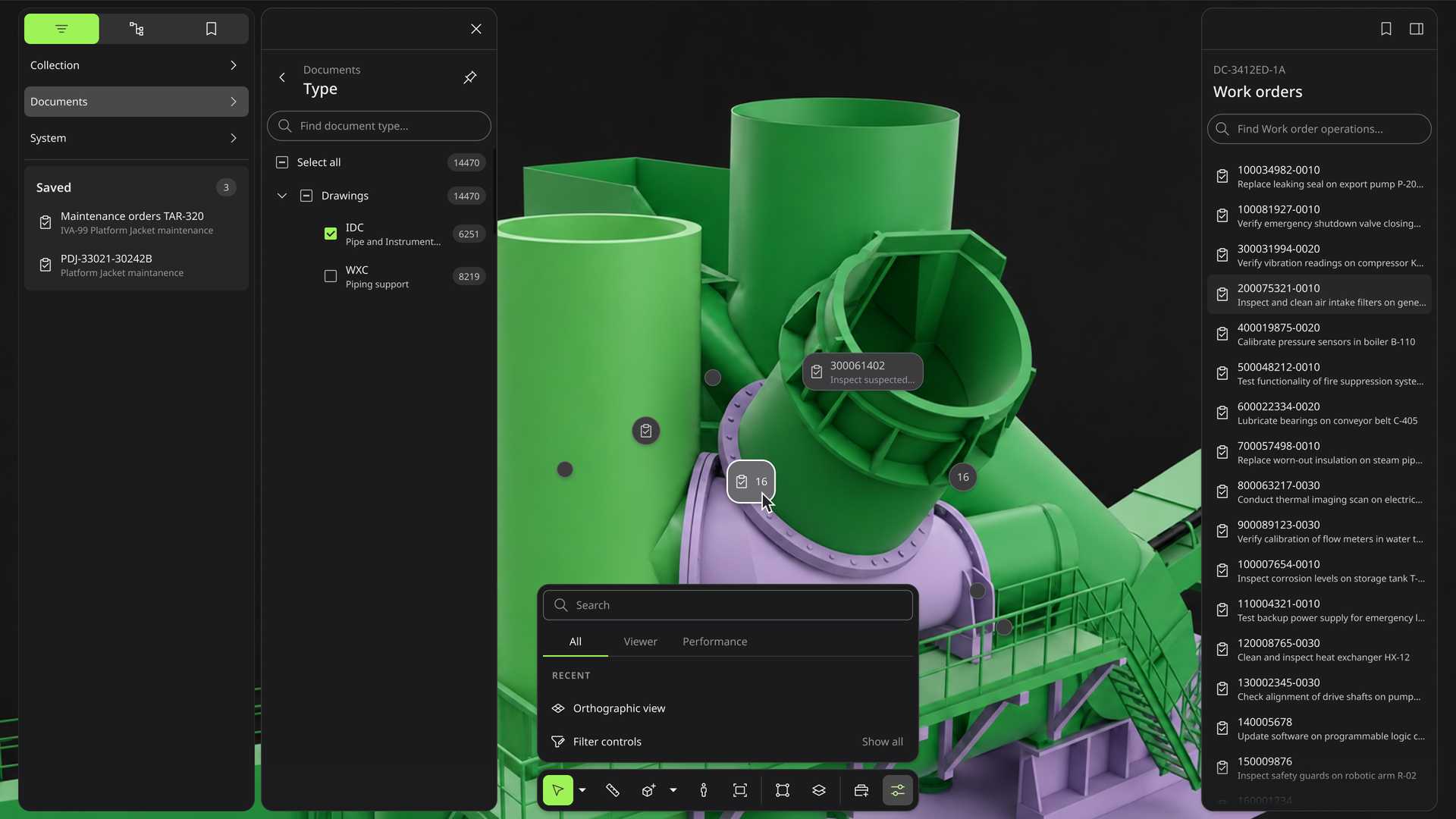Open the select tool dropdown arrow
Screen dimensions: 1456x819
[582, 790]
